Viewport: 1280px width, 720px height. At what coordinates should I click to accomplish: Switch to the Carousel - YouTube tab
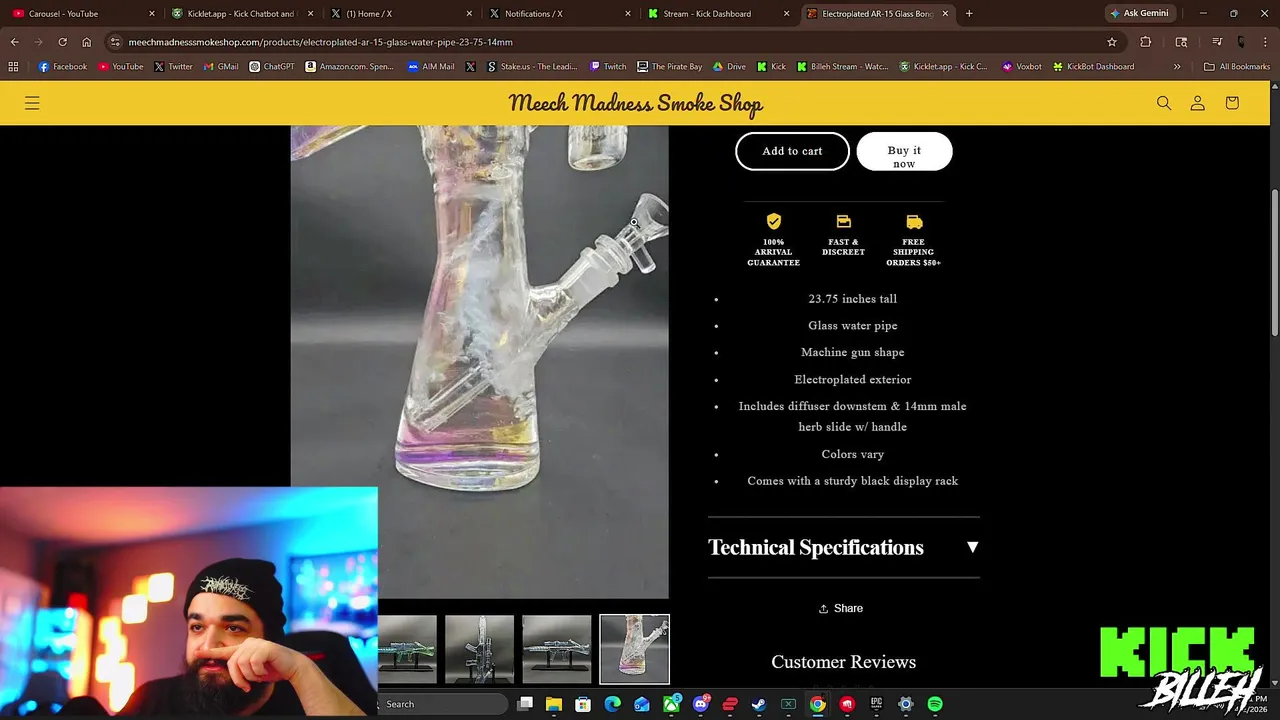point(82,14)
